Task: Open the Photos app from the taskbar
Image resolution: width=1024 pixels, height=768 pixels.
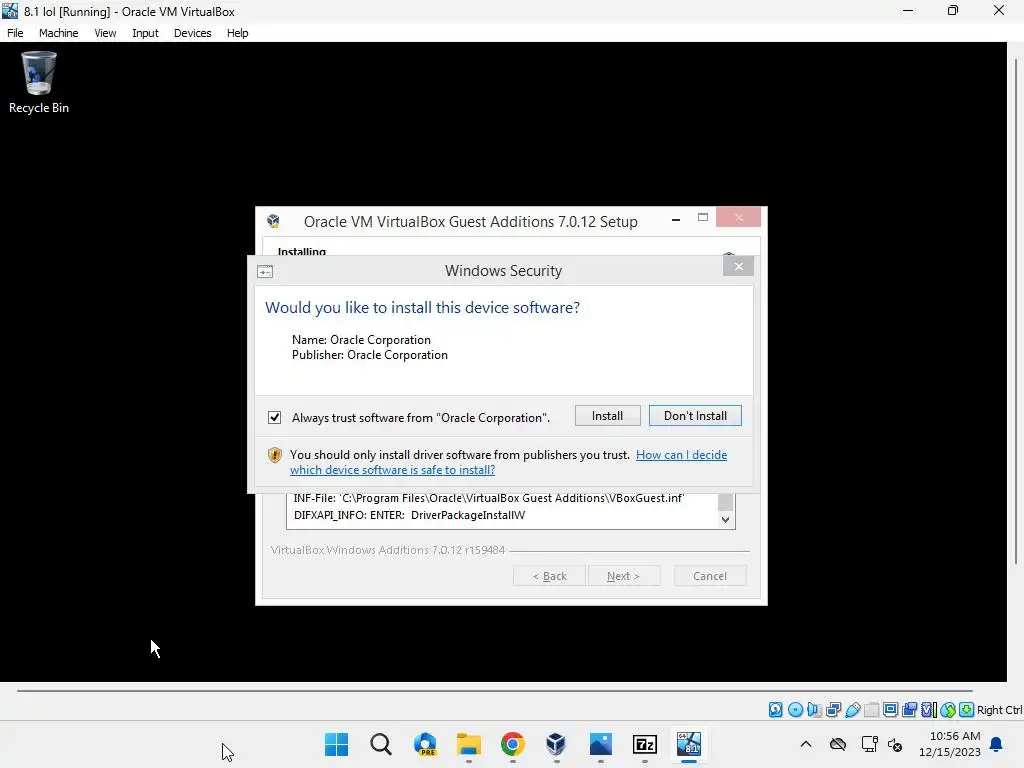Action: pos(600,744)
